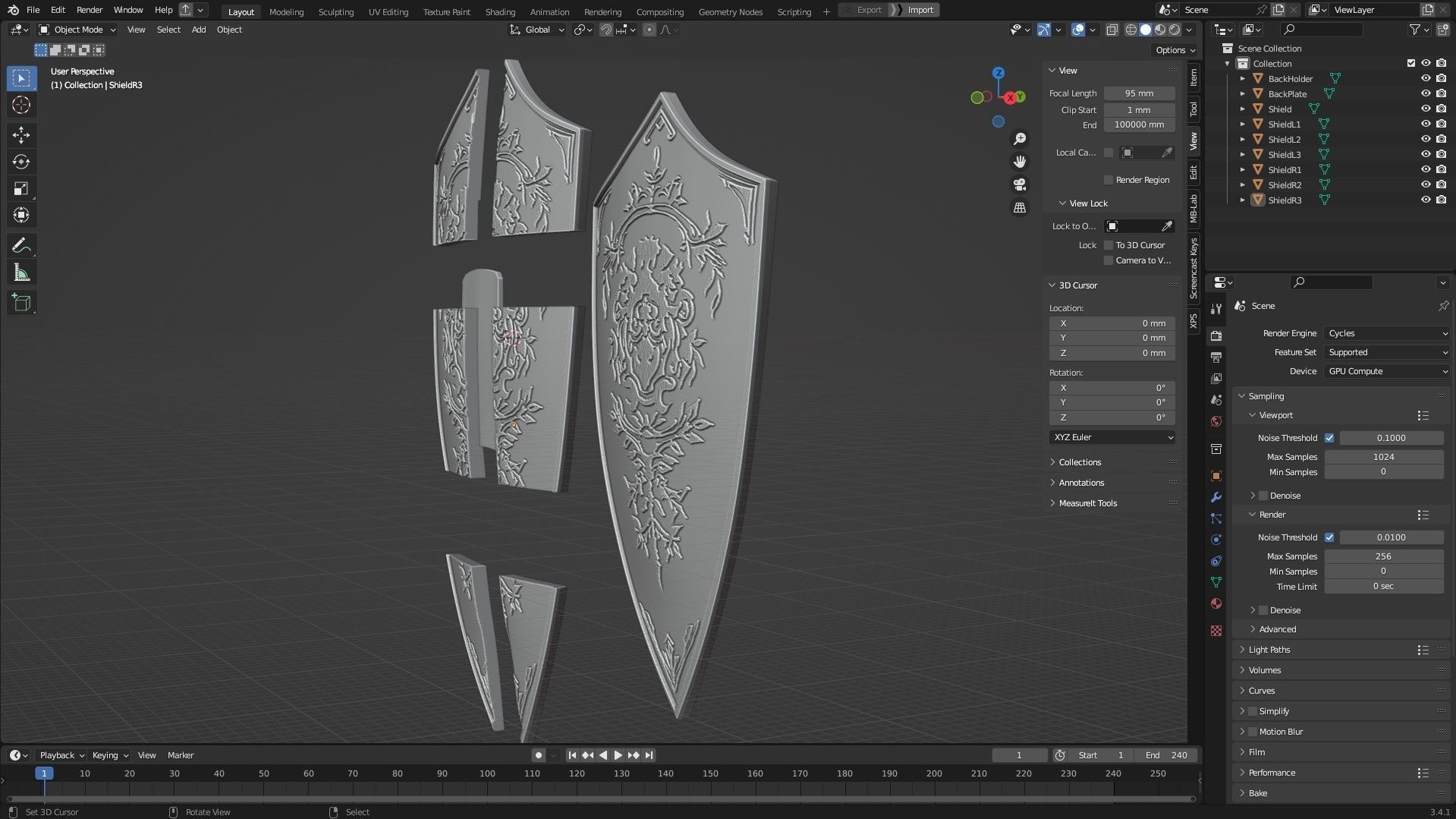Open the Object Data properties tab
The height and width of the screenshot is (819, 1456).
[1216, 582]
